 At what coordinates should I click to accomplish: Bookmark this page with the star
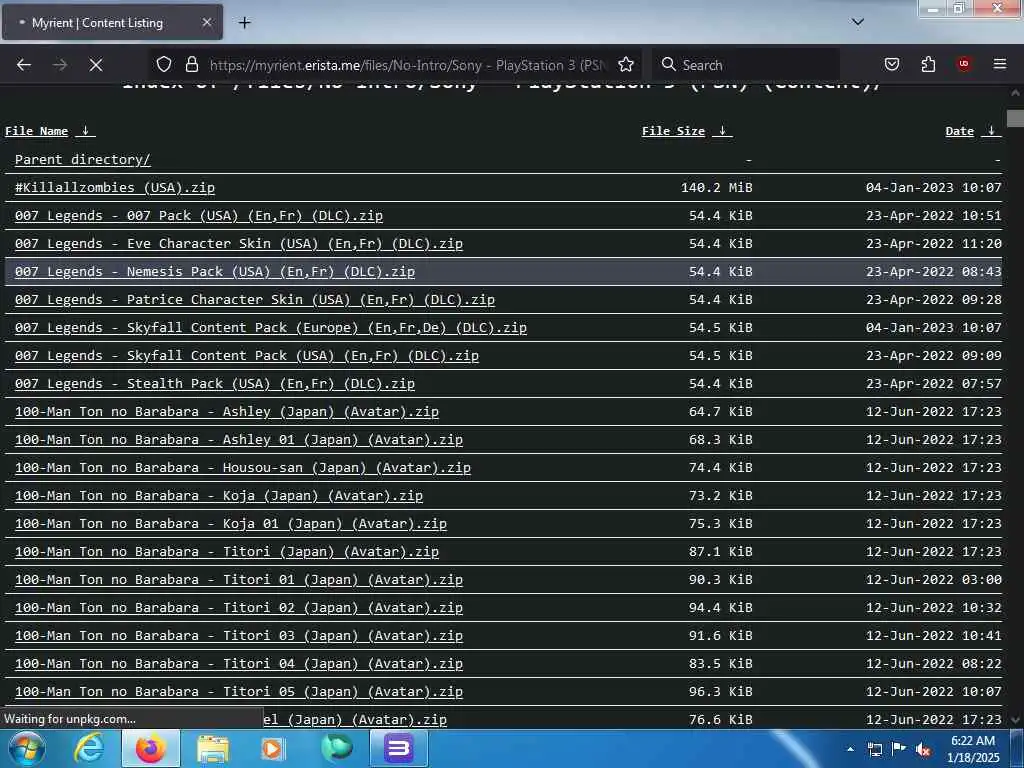[626, 65]
